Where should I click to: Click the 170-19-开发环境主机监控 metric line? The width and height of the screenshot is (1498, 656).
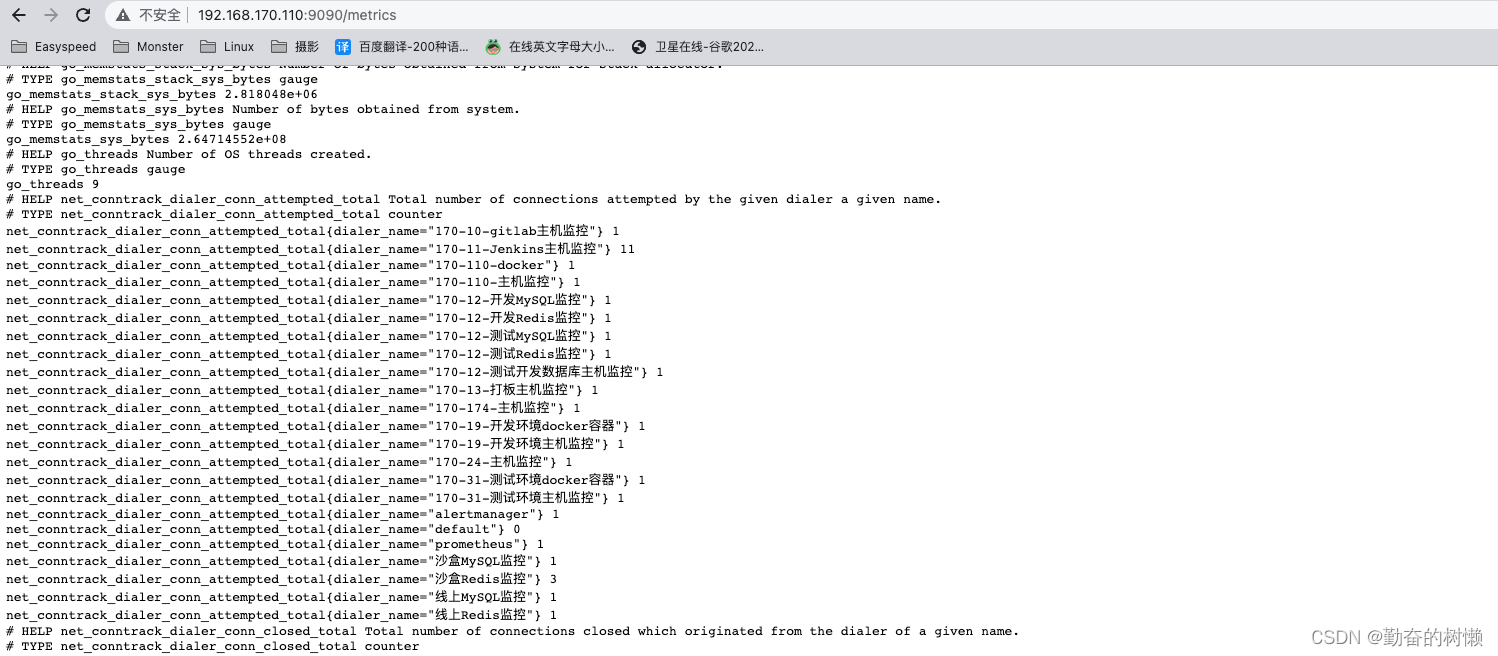(x=315, y=444)
